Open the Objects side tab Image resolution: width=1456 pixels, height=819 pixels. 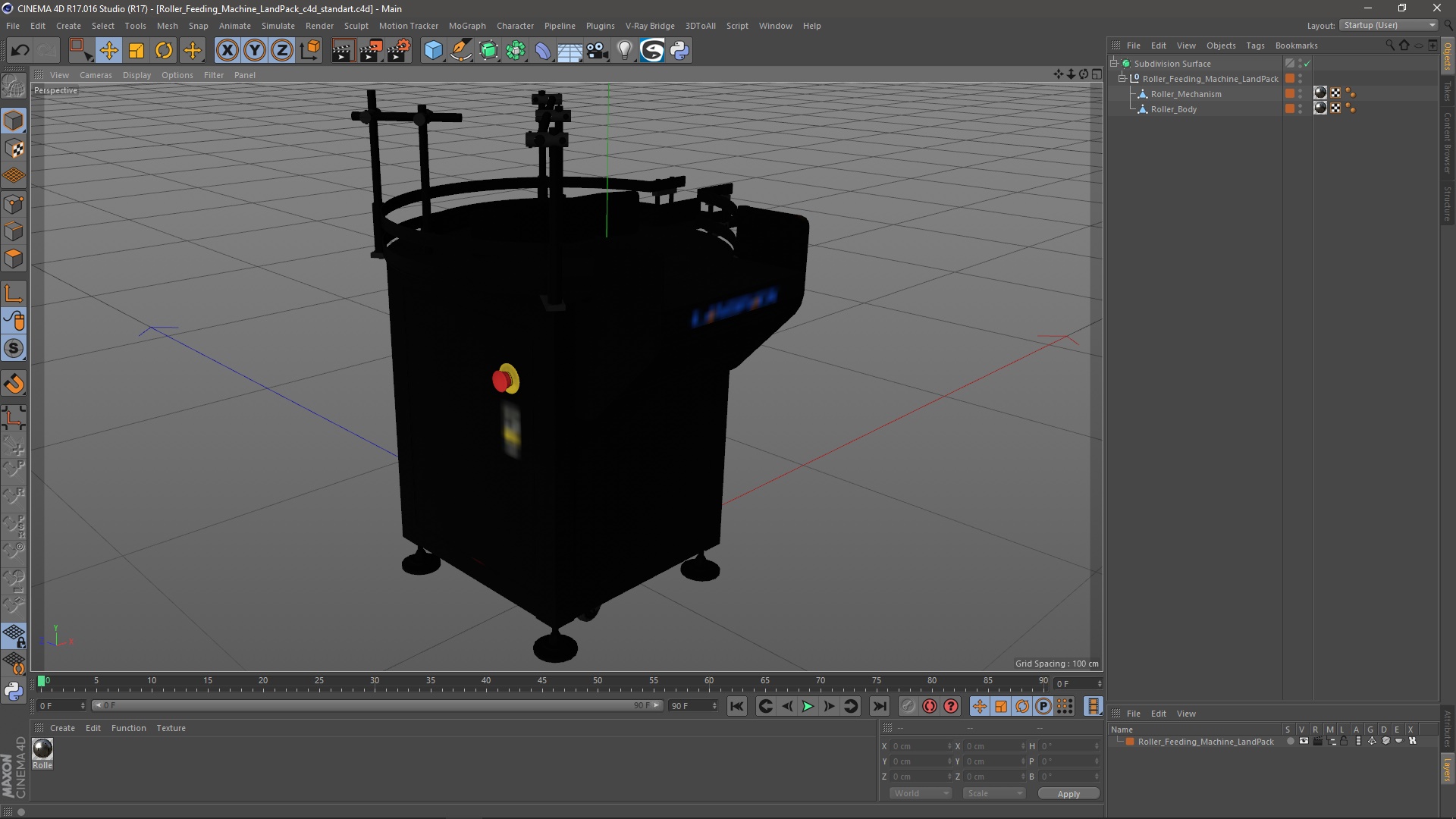pyautogui.click(x=1447, y=55)
